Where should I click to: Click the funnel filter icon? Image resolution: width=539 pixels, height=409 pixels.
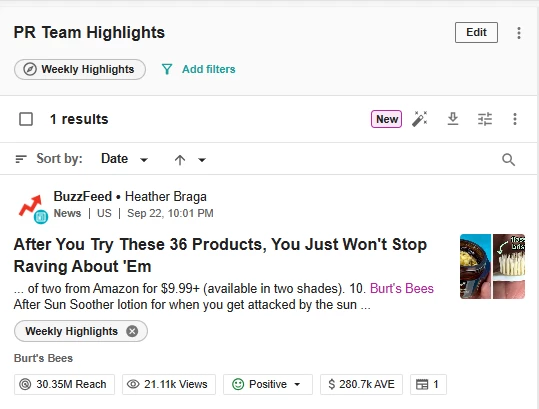(167, 69)
